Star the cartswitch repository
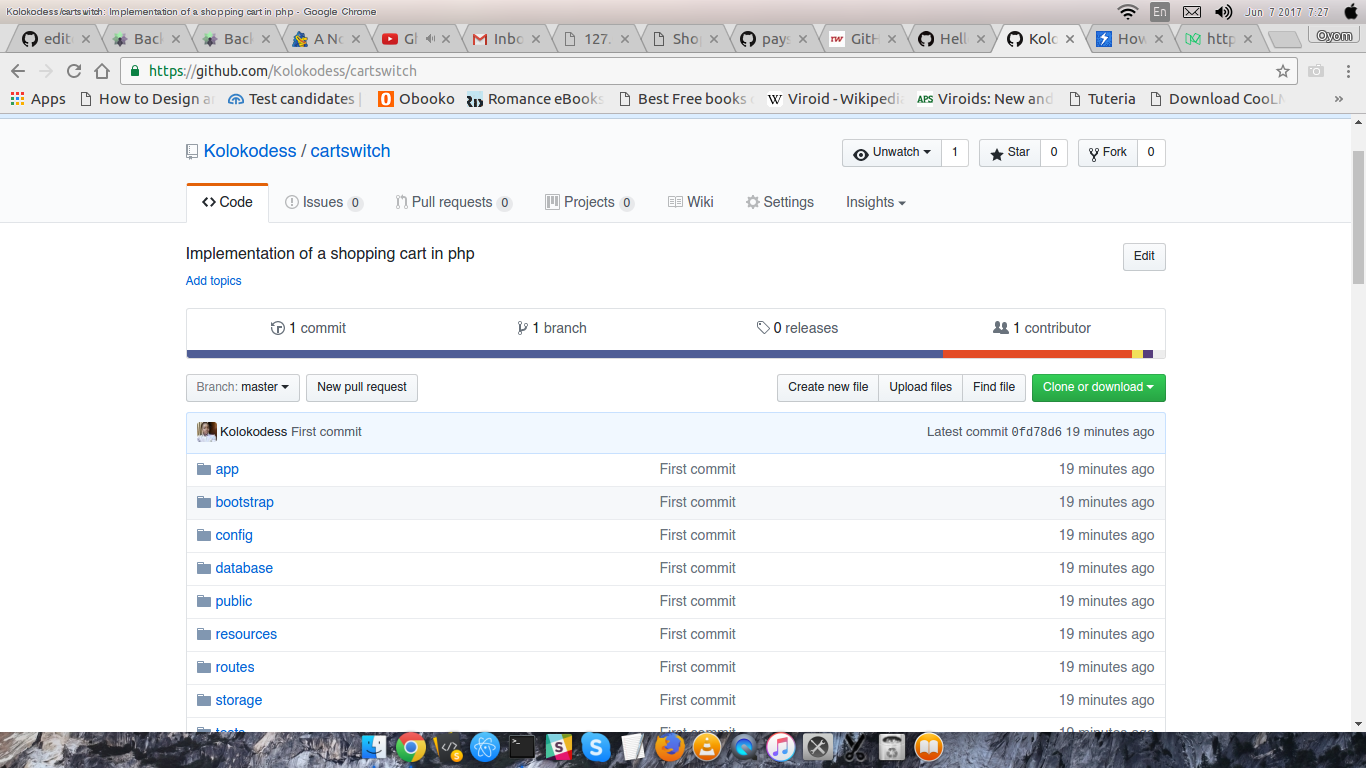 1010,153
